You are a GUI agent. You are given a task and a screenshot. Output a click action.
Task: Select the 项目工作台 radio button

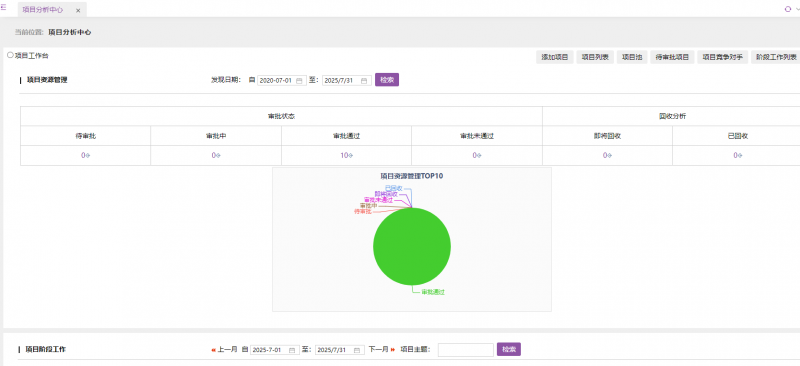pos(10,55)
